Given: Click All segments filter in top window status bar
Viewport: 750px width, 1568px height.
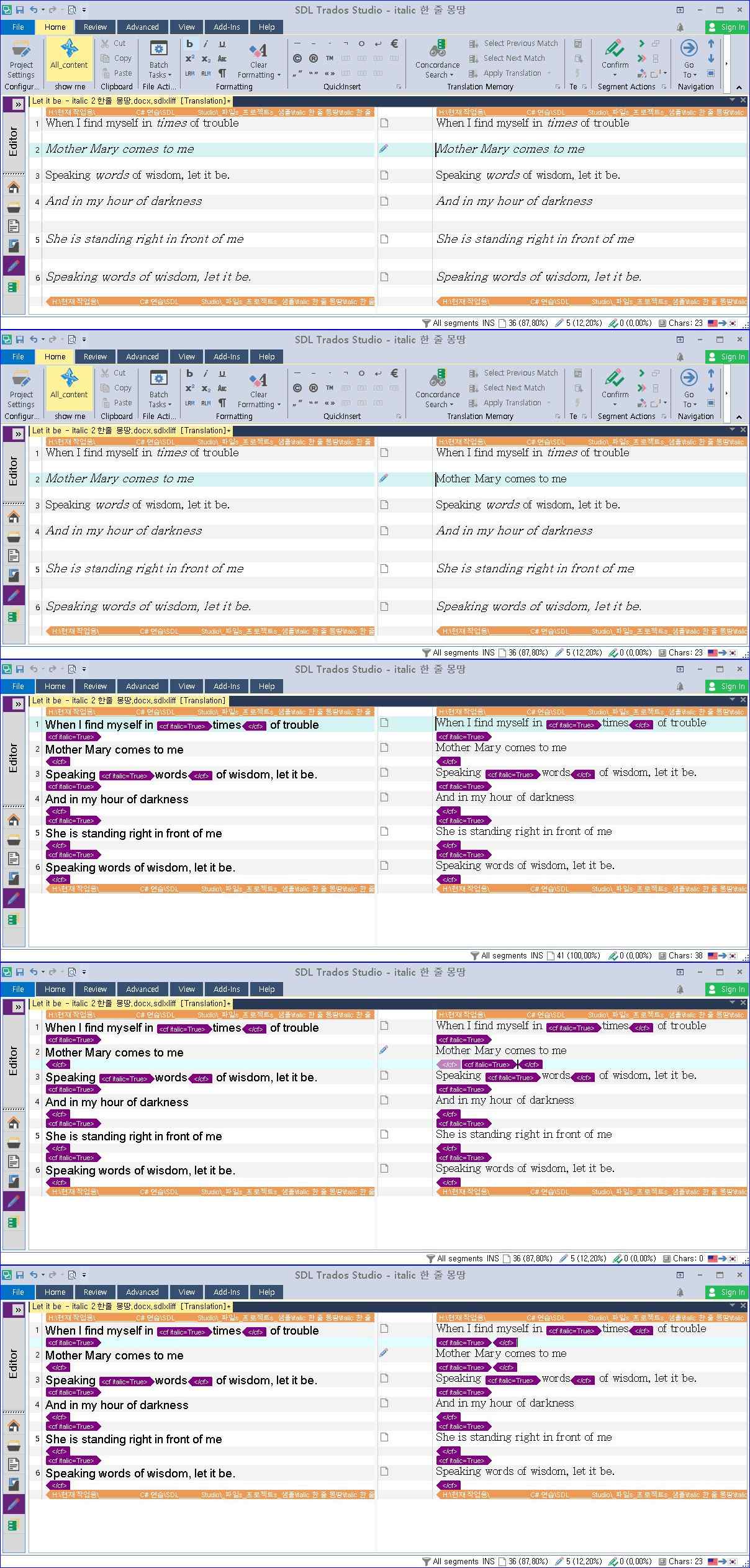Looking at the screenshot, I should 450,323.
